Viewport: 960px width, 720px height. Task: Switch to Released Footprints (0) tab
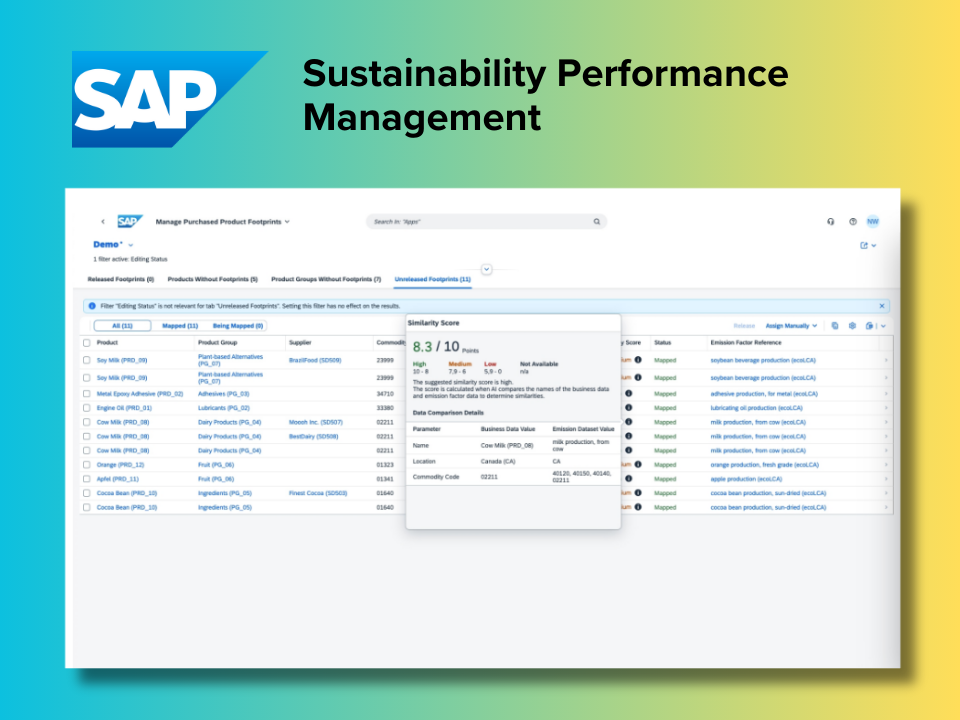coord(121,279)
